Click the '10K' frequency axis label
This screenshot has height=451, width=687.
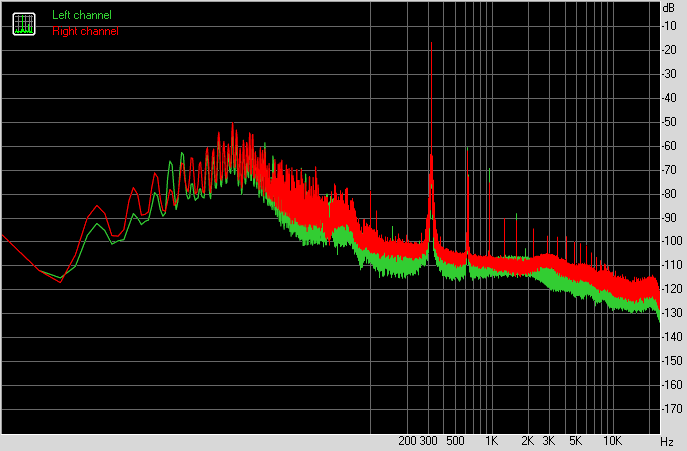click(x=612, y=441)
